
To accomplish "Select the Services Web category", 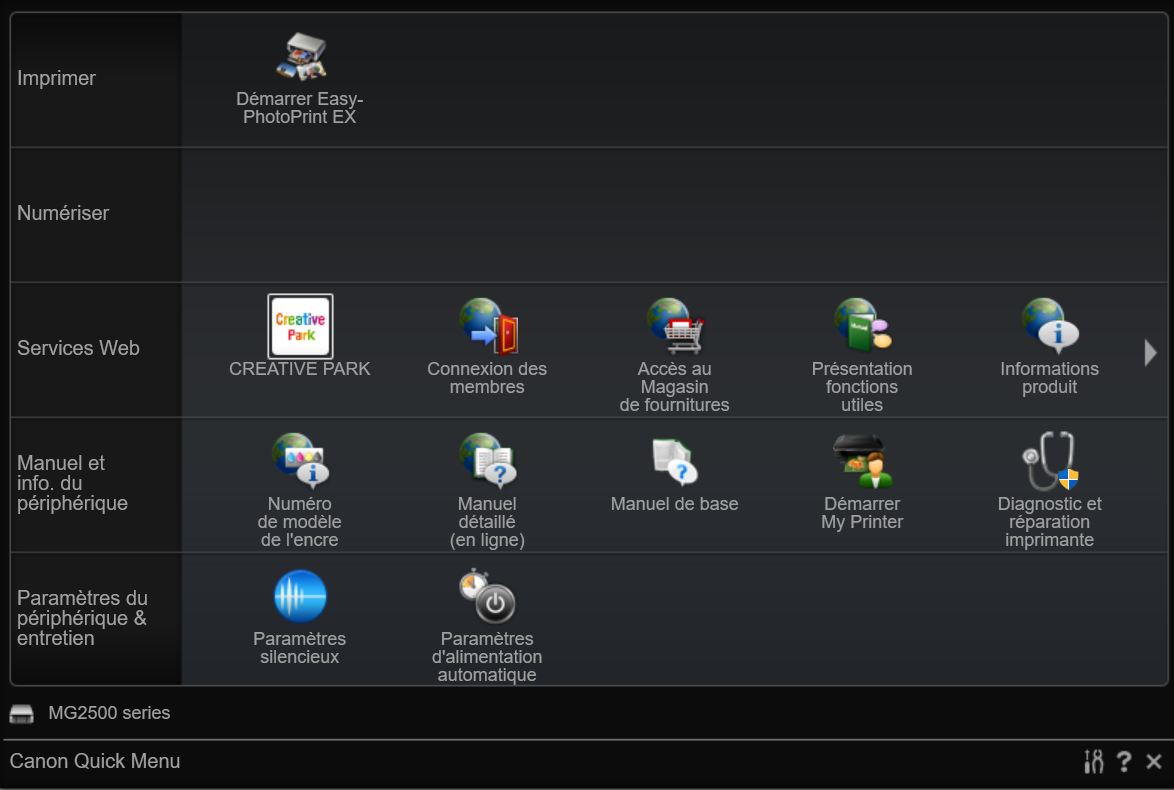I will click(x=96, y=349).
